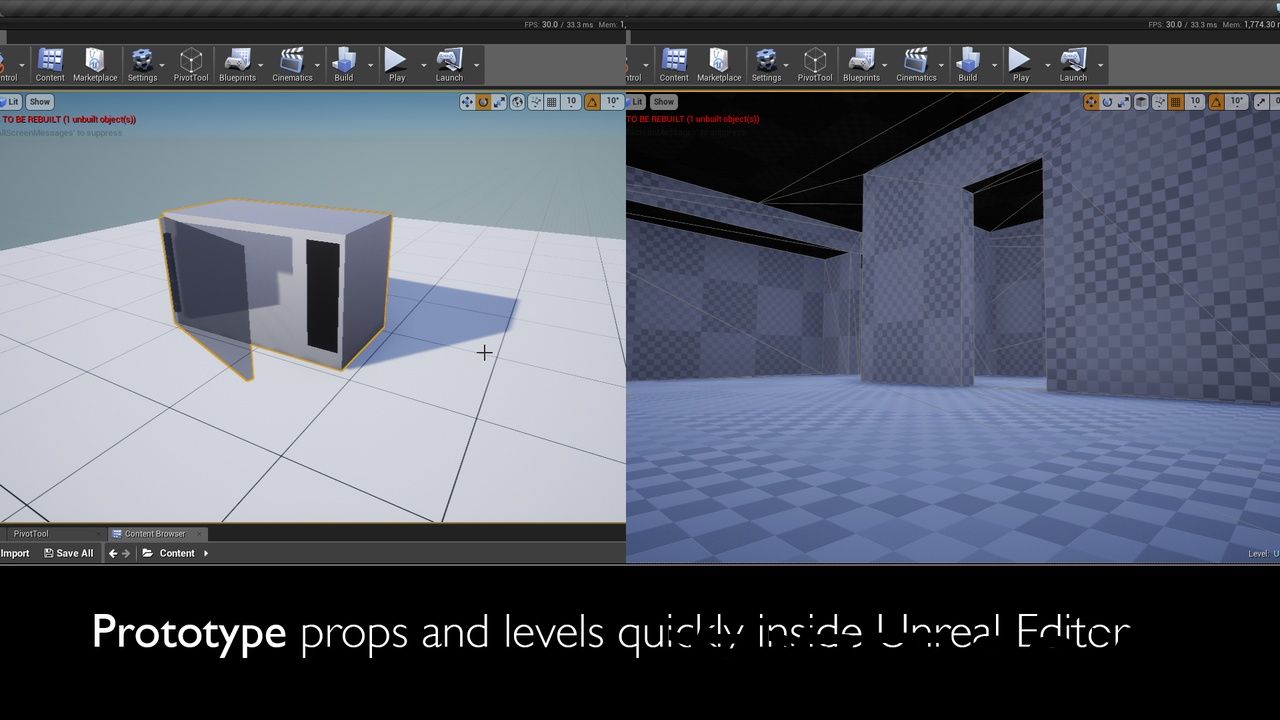The image size is (1280, 720).
Task: Open PivotTool in left editor toolbar
Action: point(191,64)
